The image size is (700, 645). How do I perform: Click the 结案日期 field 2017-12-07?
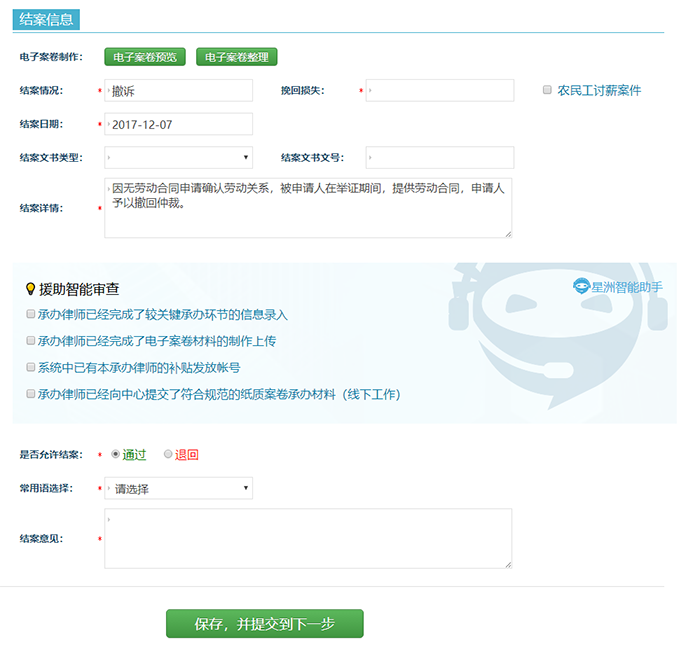point(179,124)
